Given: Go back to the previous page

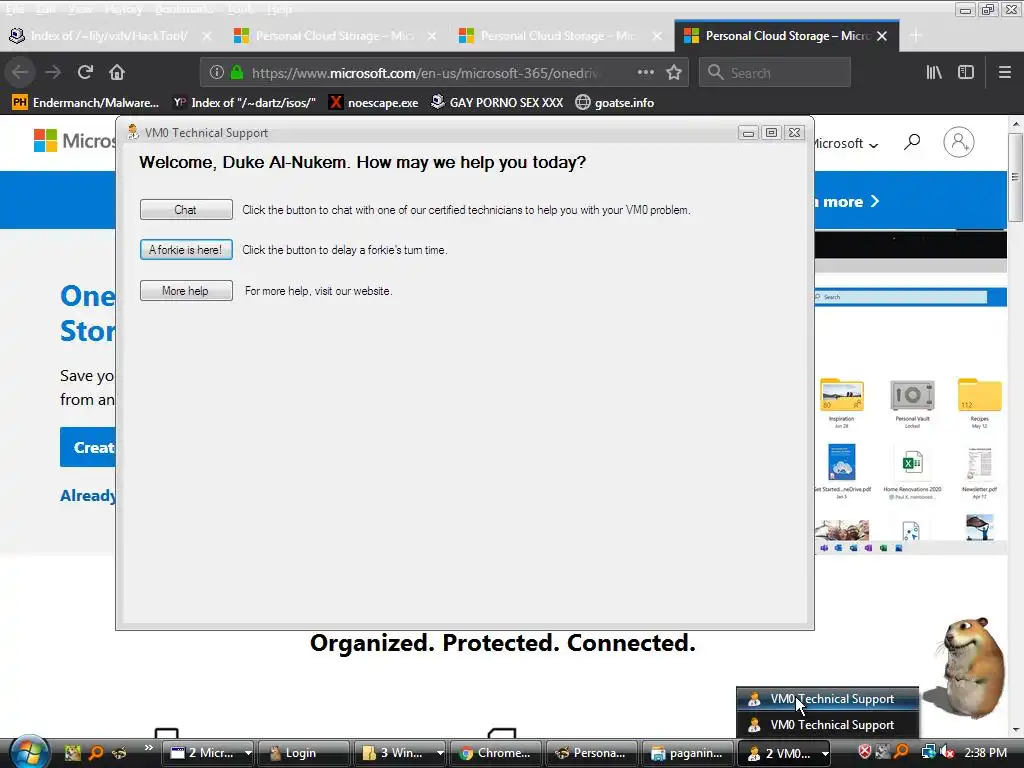Looking at the screenshot, I should (20, 72).
